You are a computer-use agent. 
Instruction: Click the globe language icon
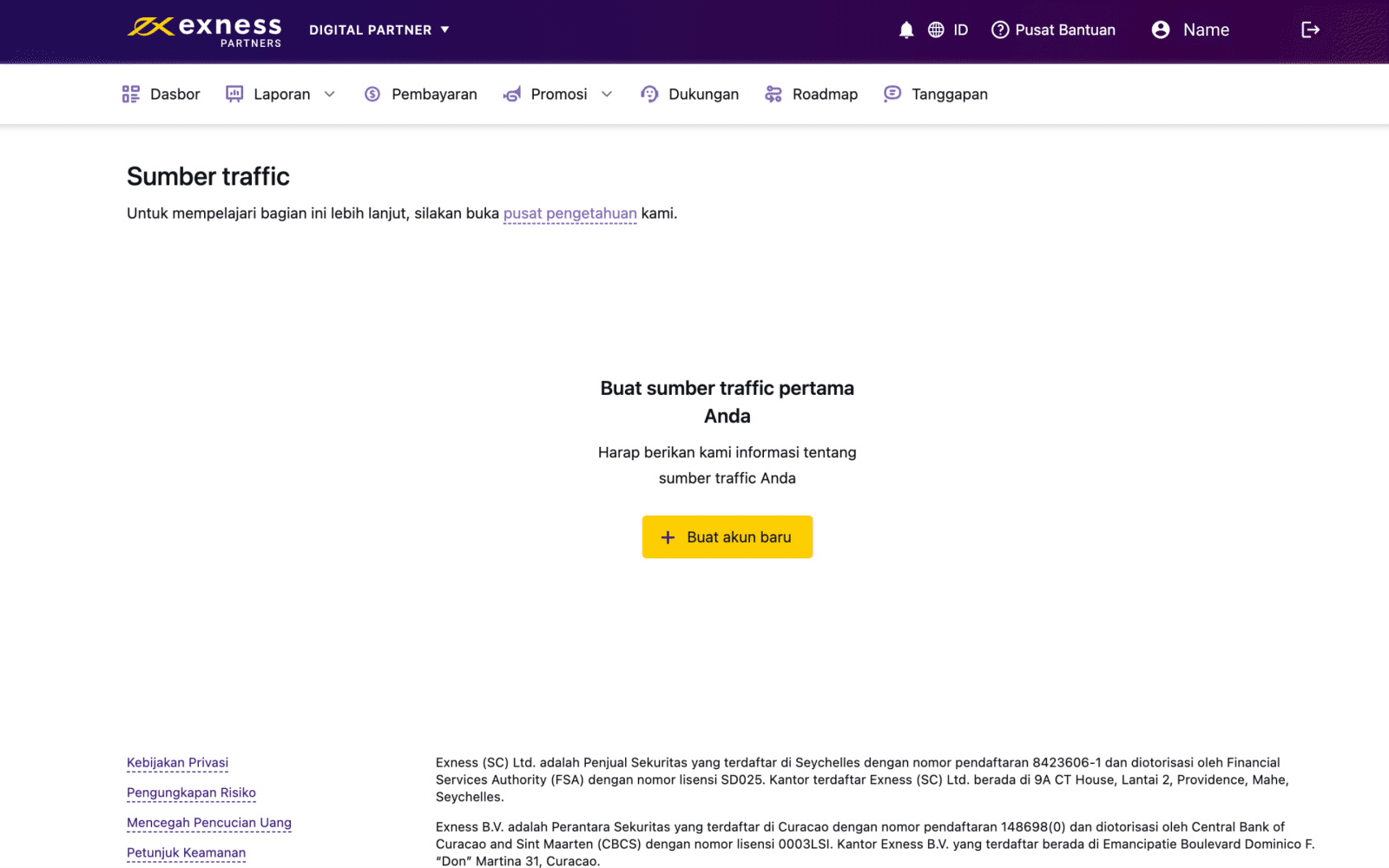(x=936, y=30)
